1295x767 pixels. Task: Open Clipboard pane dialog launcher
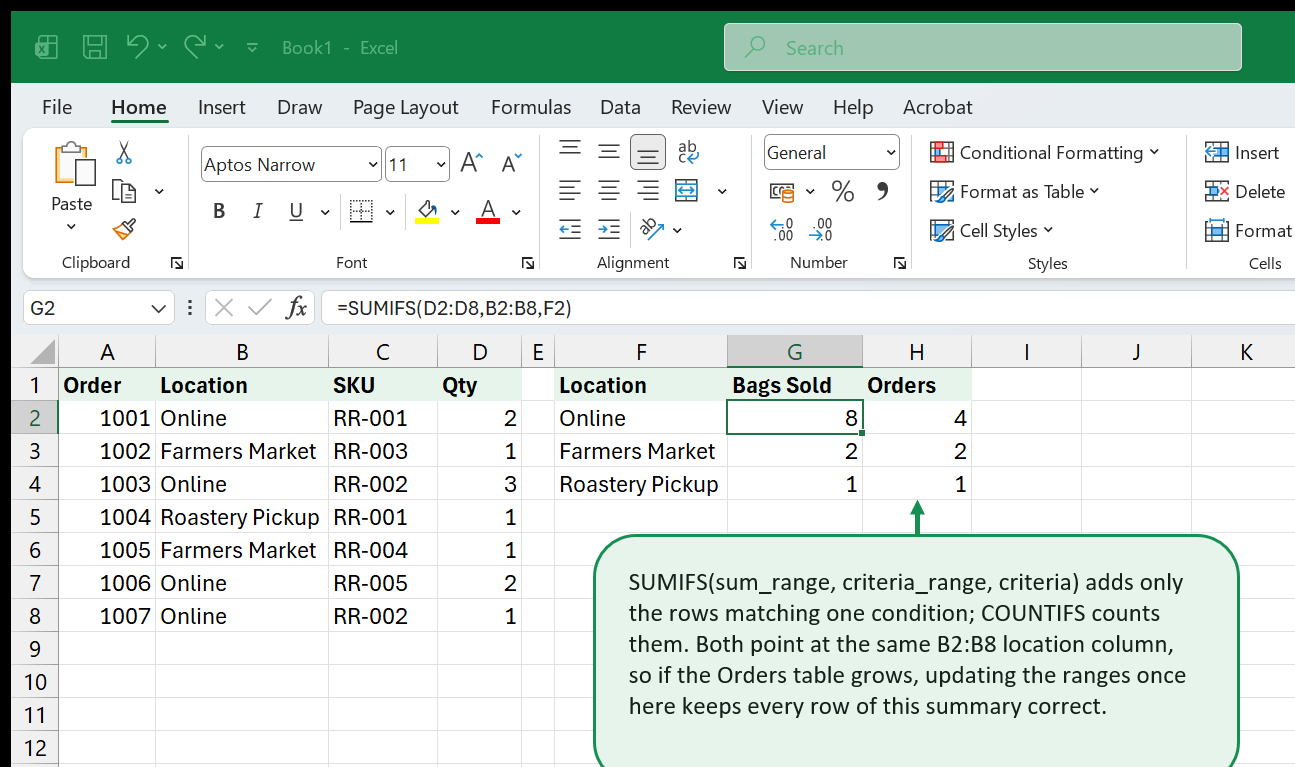177,263
